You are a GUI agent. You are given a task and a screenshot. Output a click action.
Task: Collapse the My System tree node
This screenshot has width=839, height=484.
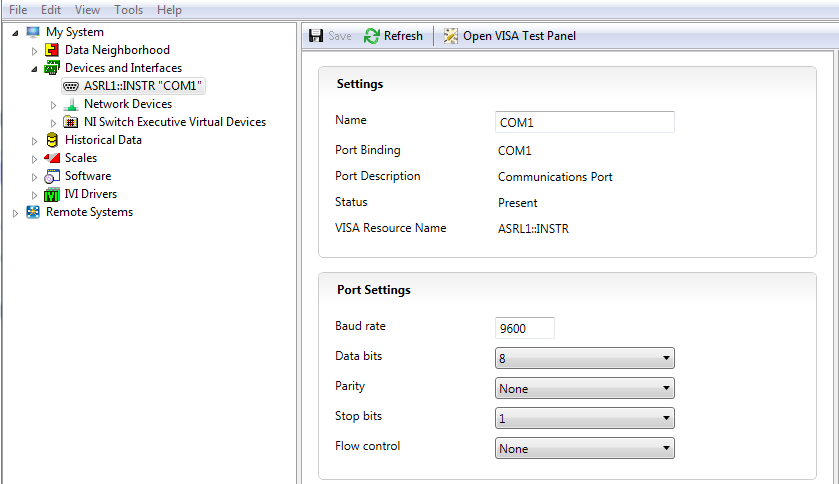(x=16, y=33)
